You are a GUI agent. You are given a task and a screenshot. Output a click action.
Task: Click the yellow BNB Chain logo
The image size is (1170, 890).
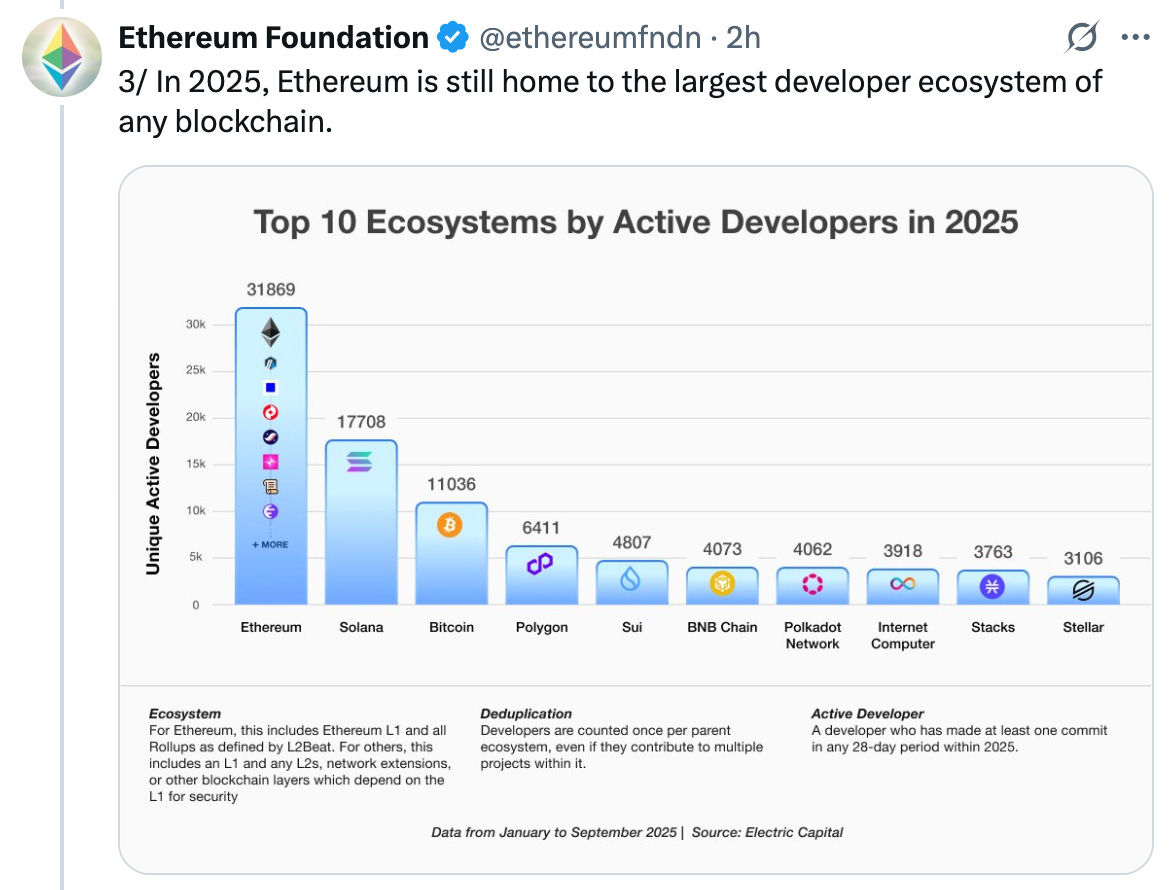[722, 583]
